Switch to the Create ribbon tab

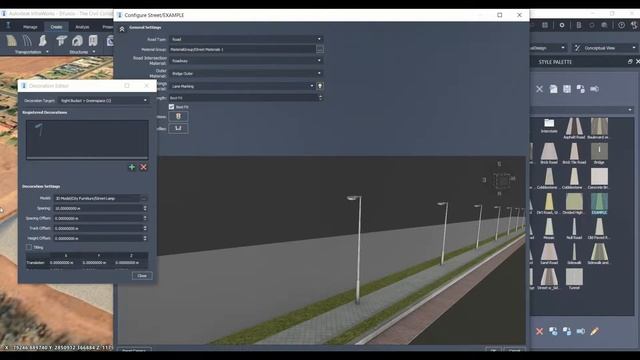56,27
